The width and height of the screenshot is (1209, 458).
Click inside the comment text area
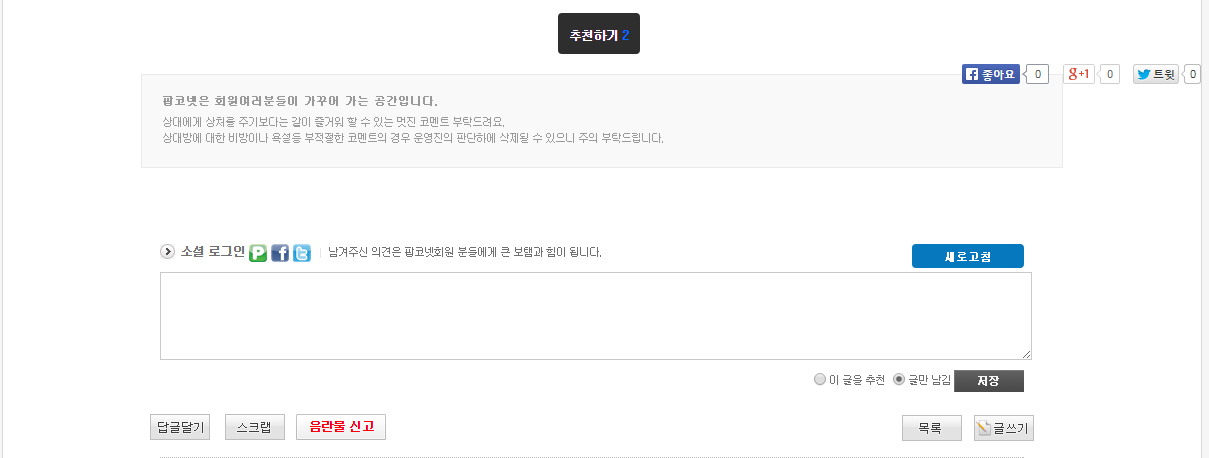point(596,316)
